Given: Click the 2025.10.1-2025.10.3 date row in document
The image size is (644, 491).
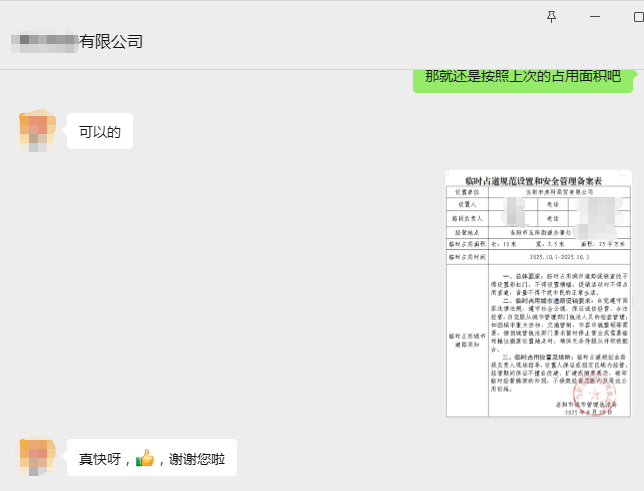Looking at the screenshot, I should [x=557, y=256].
